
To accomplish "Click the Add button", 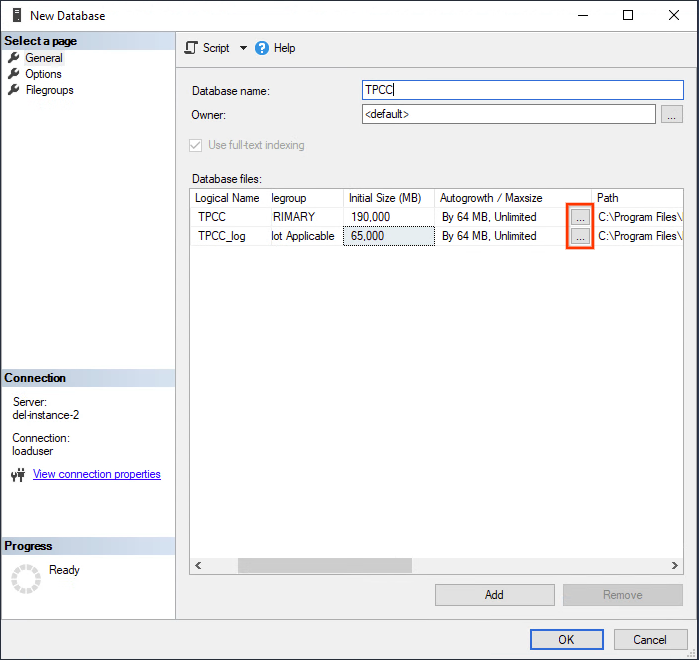I will click(x=494, y=595).
